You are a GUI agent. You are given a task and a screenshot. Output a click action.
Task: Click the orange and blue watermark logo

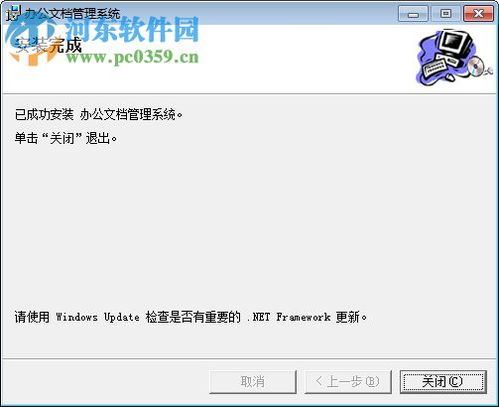(32, 40)
